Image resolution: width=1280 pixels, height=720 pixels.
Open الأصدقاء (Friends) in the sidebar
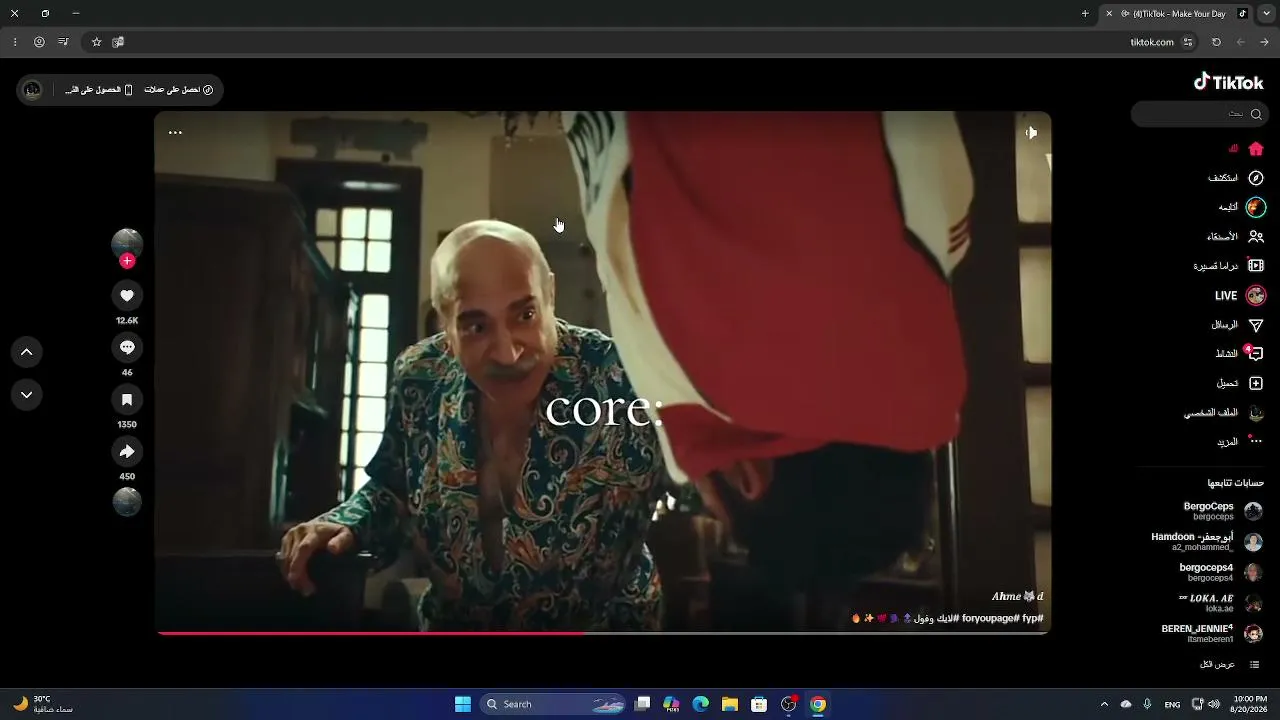1234,237
